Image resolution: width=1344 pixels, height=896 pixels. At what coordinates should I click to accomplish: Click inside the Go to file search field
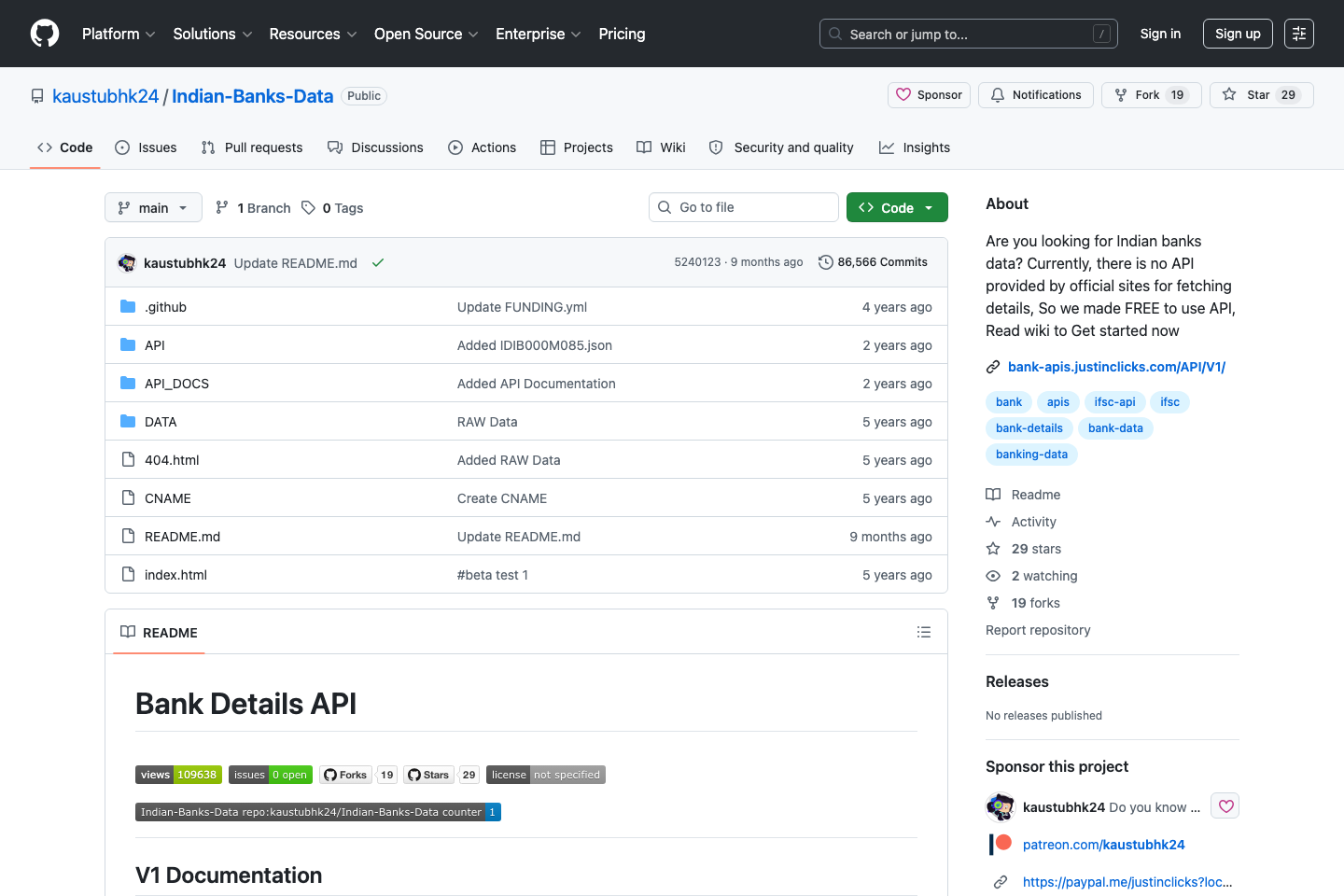pos(743,206)
